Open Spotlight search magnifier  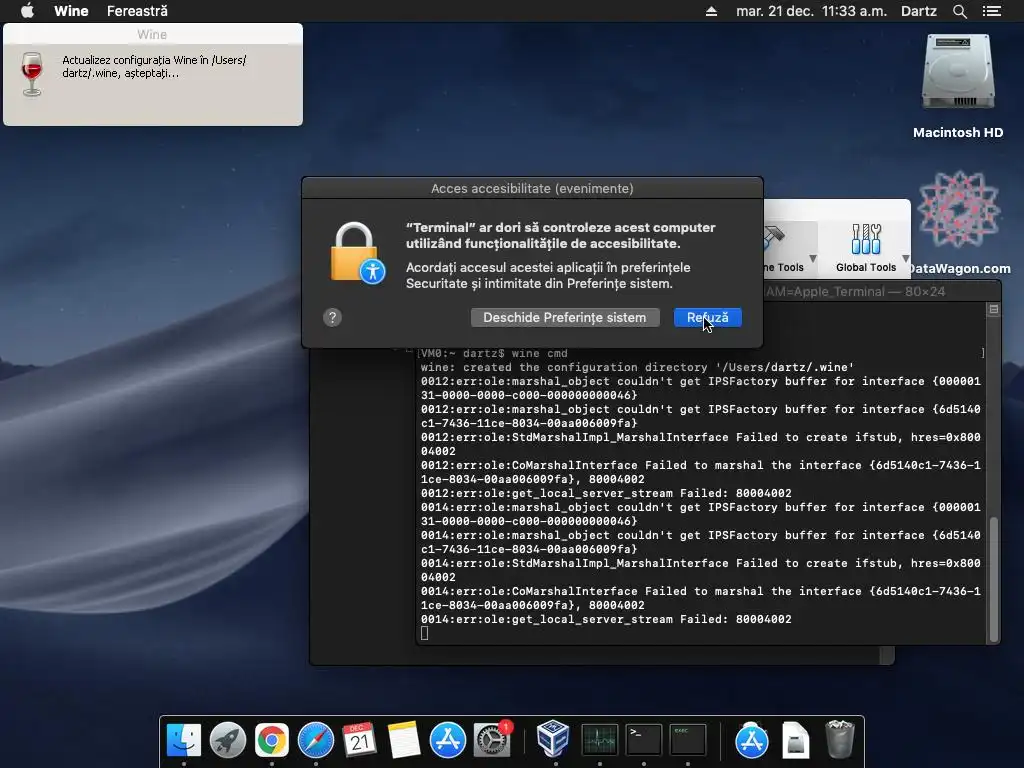coord(959,11)
